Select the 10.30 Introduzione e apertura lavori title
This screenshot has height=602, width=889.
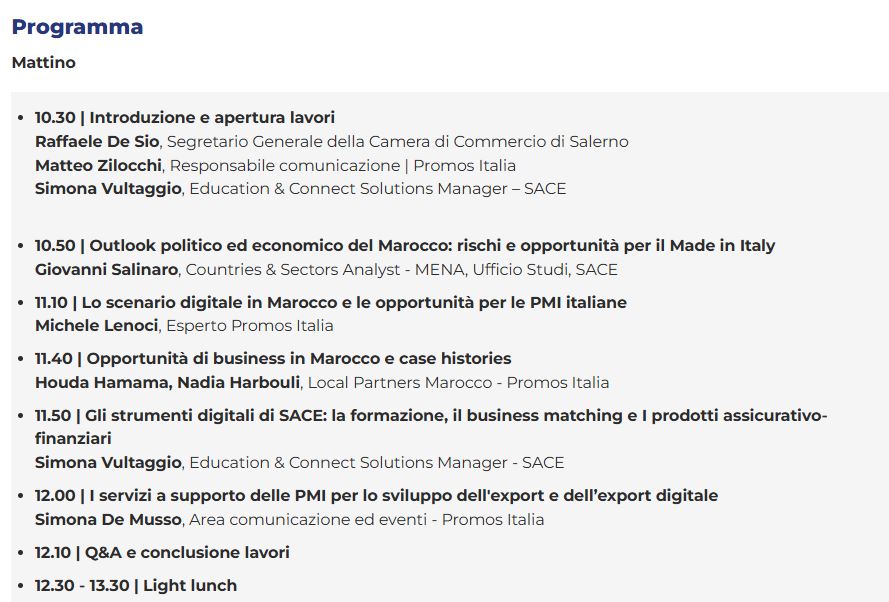tap(185, 117)
